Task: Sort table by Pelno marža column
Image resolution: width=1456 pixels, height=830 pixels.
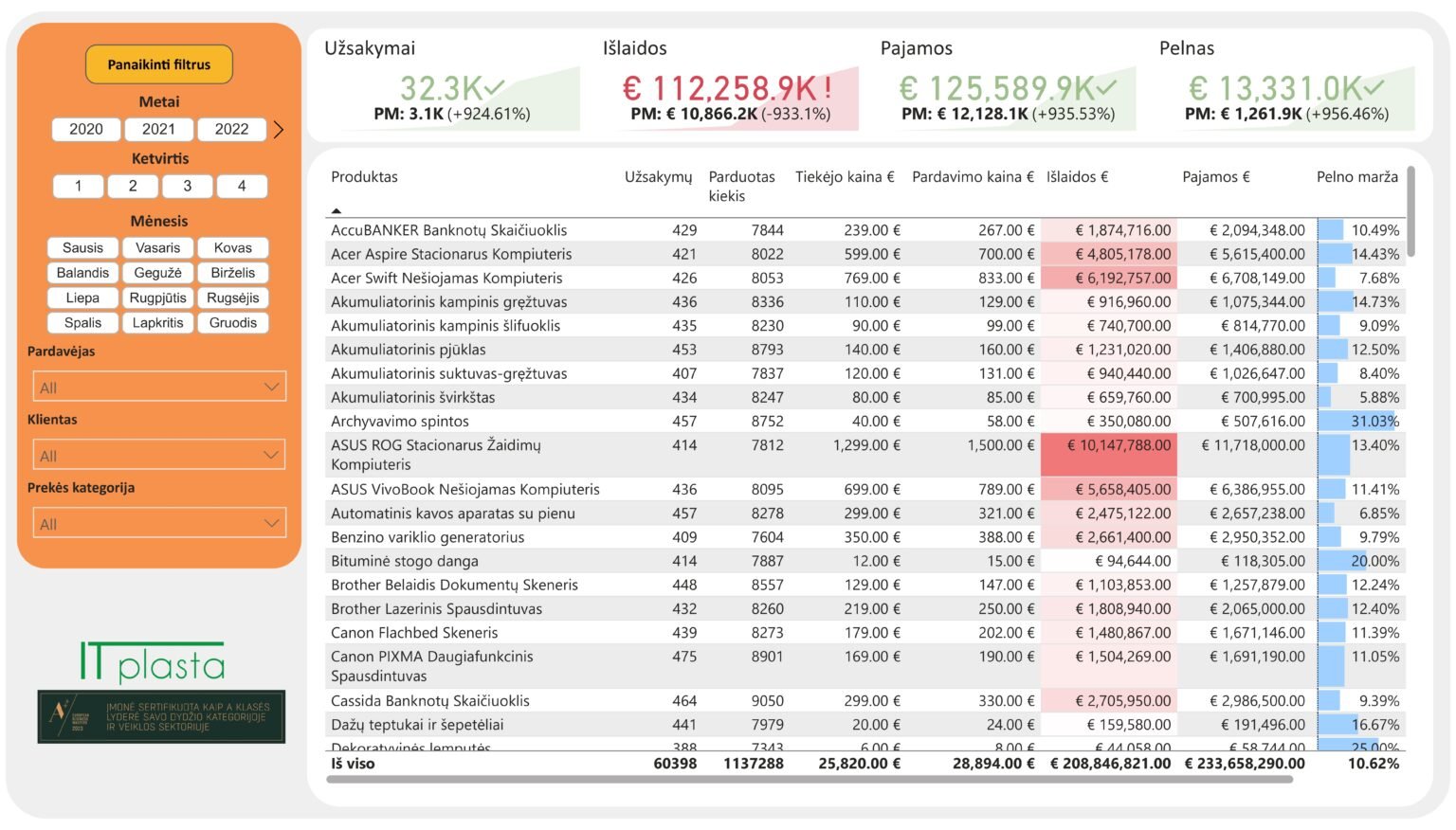Action: tap(1356, 177)
